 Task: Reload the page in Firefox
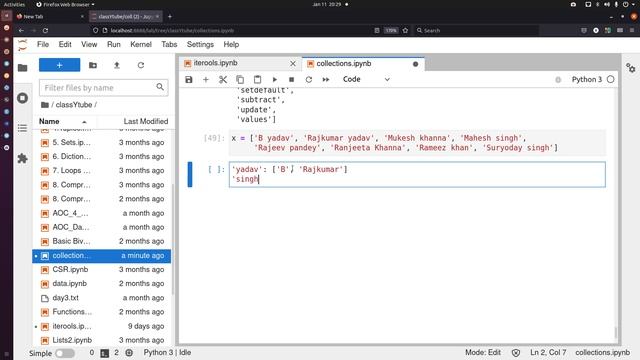click(45, 30)
